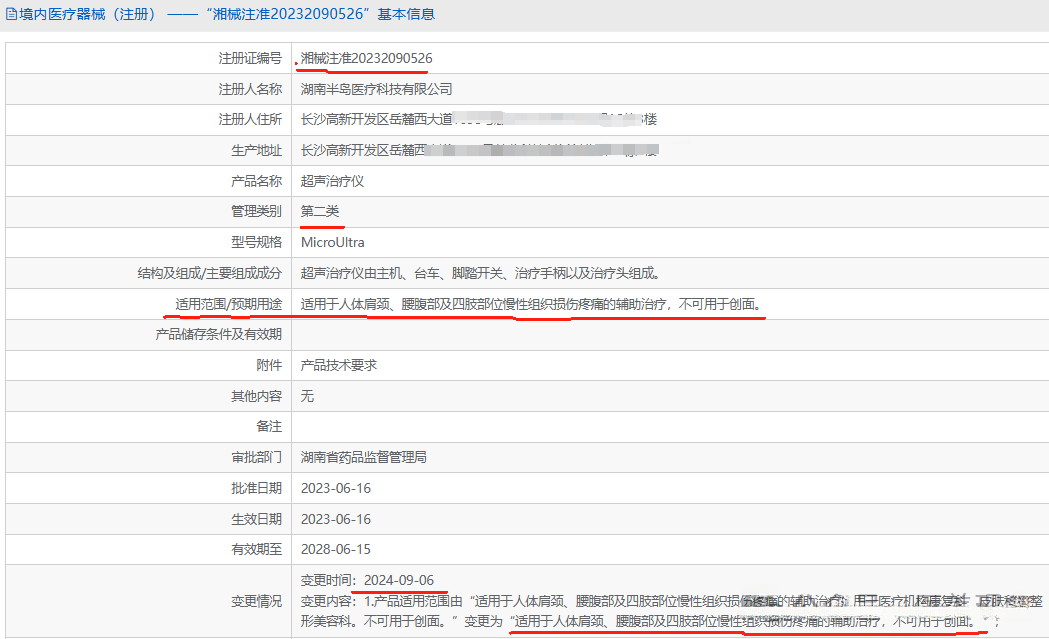Click change time date 2024-09-06
Viewport: 1049px width, 639px height.
(x=398, y=580)
